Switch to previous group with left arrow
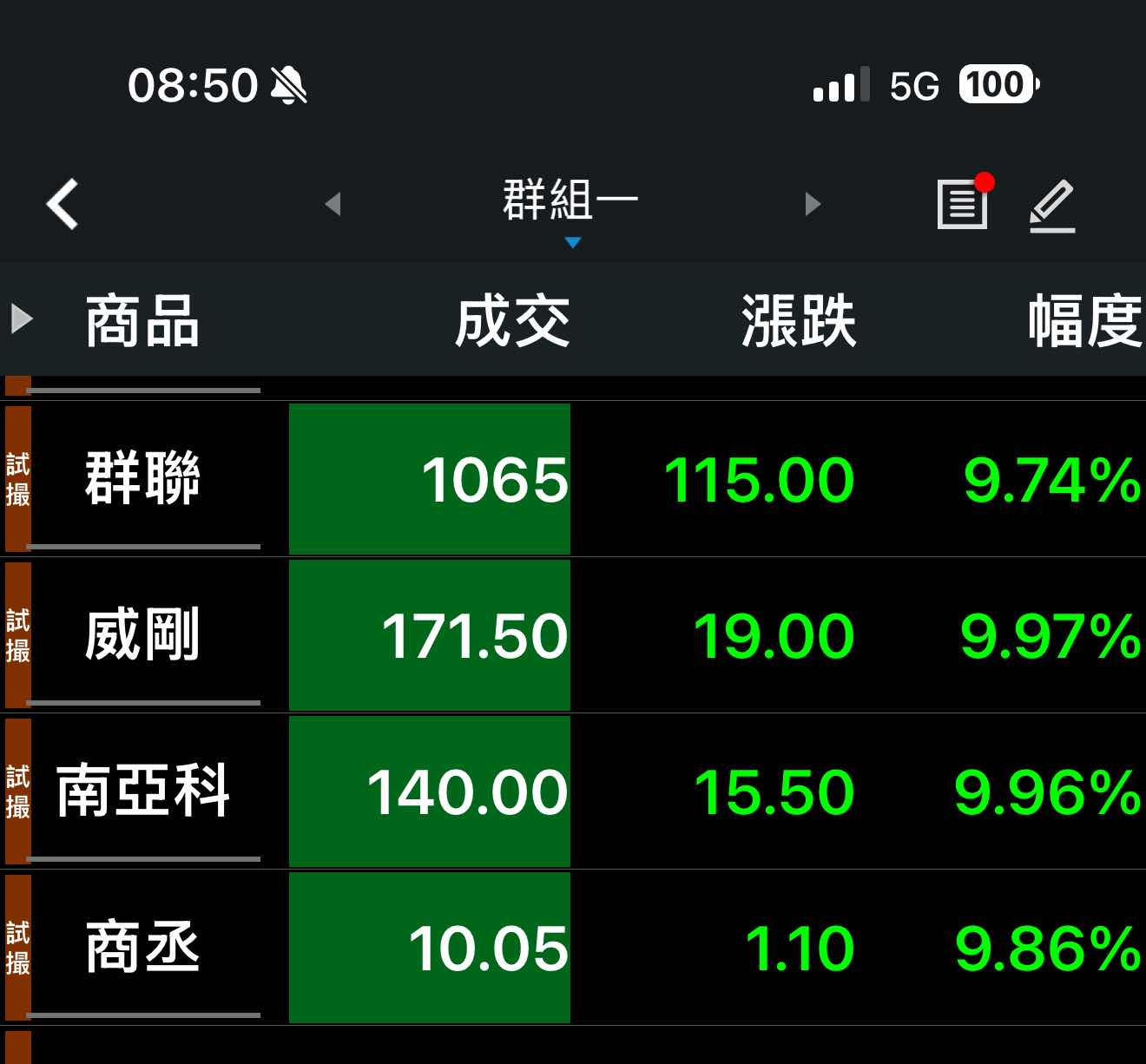The width and height of the screenshot is (1146, 1064). (x=333, y=204)
